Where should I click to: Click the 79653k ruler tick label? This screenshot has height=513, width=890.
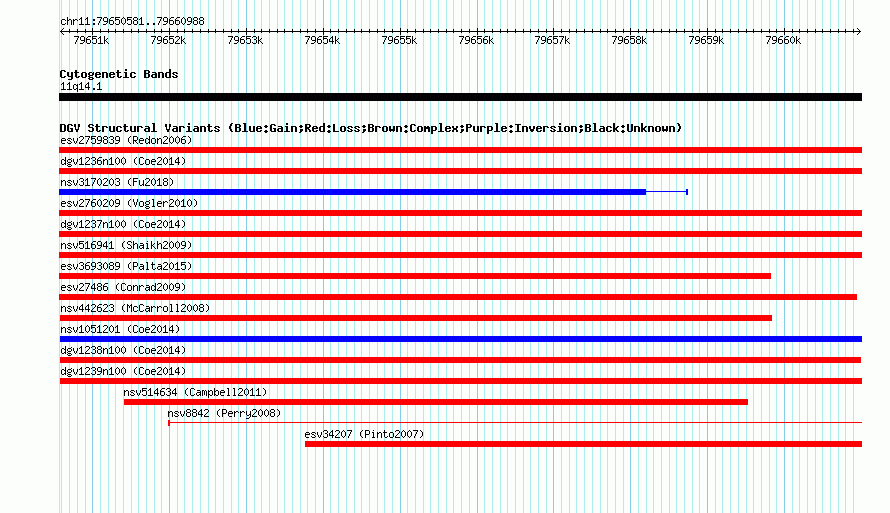click(245, 40)
